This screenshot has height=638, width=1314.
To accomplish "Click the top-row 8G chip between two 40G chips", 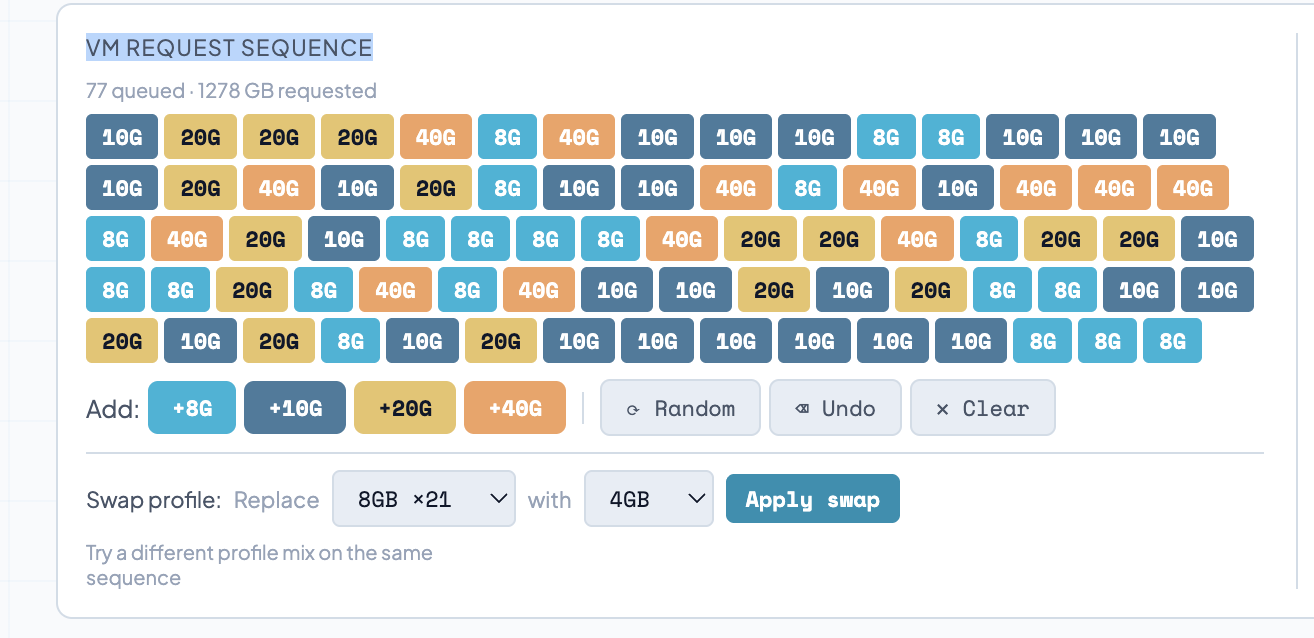I will (507, 137).
